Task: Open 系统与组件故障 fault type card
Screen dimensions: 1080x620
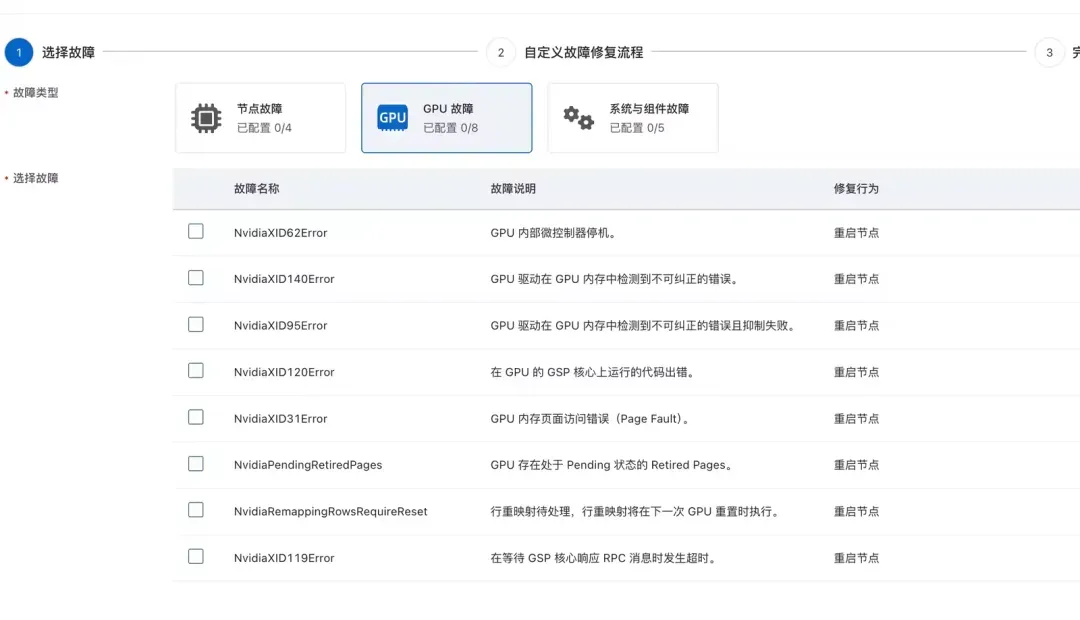Action: 633,118
